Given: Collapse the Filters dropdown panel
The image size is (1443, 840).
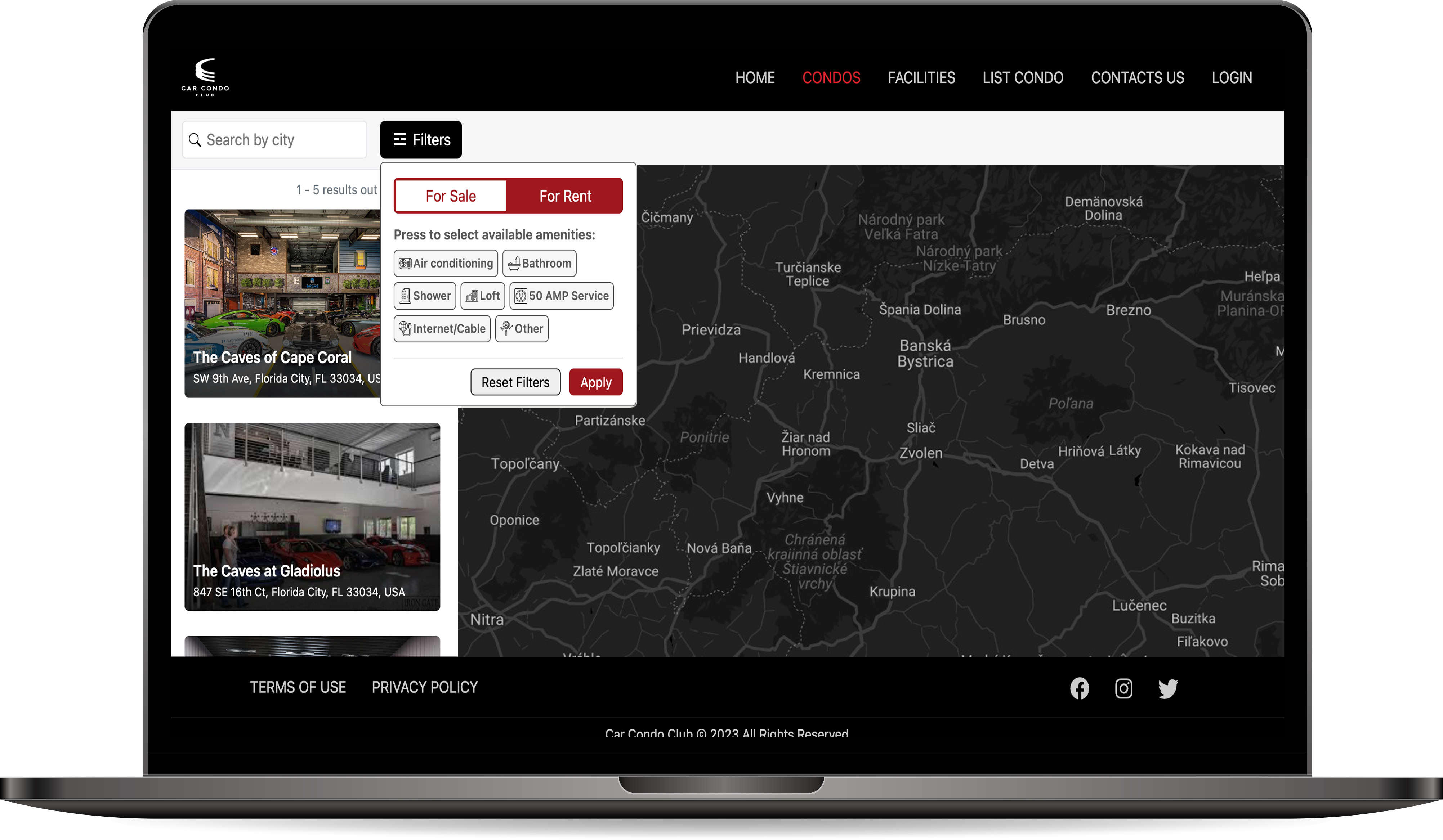Looking at the screenshot, I should [x=421, y=140].
